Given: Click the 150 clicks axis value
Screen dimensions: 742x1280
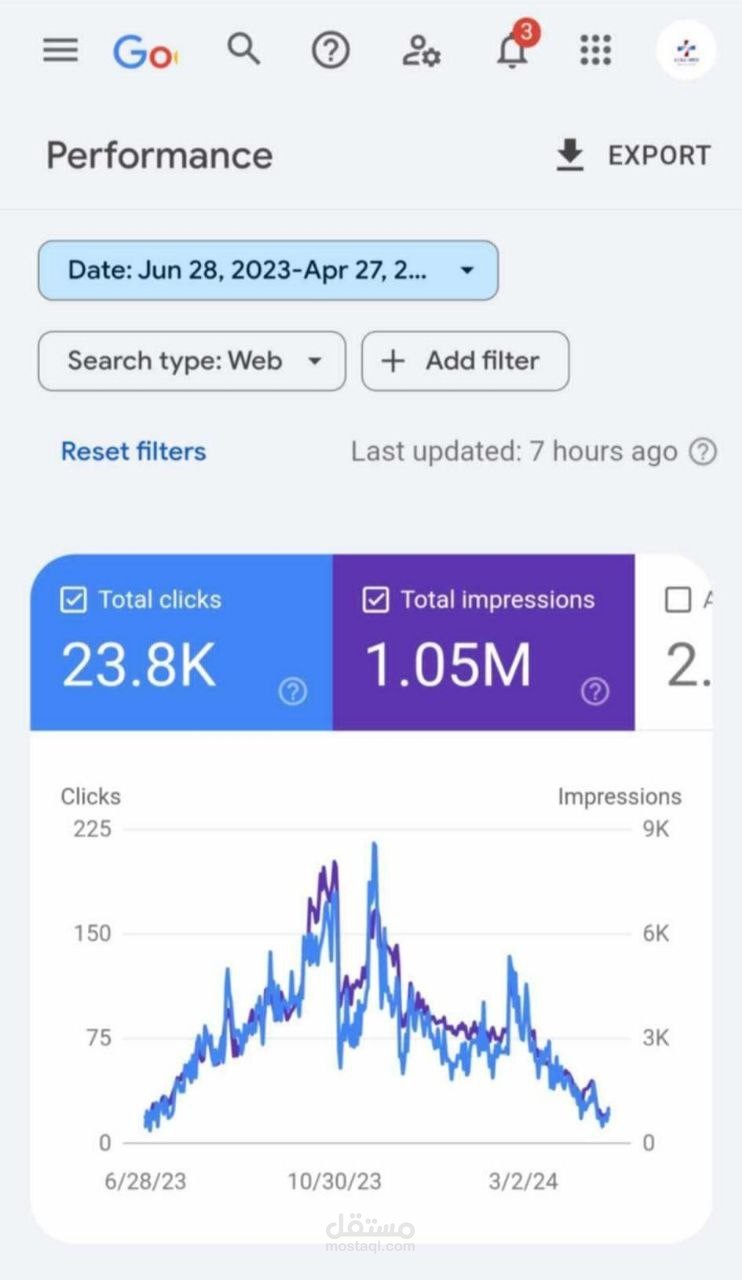Looking at the screenshot, I should click(92, 934).
